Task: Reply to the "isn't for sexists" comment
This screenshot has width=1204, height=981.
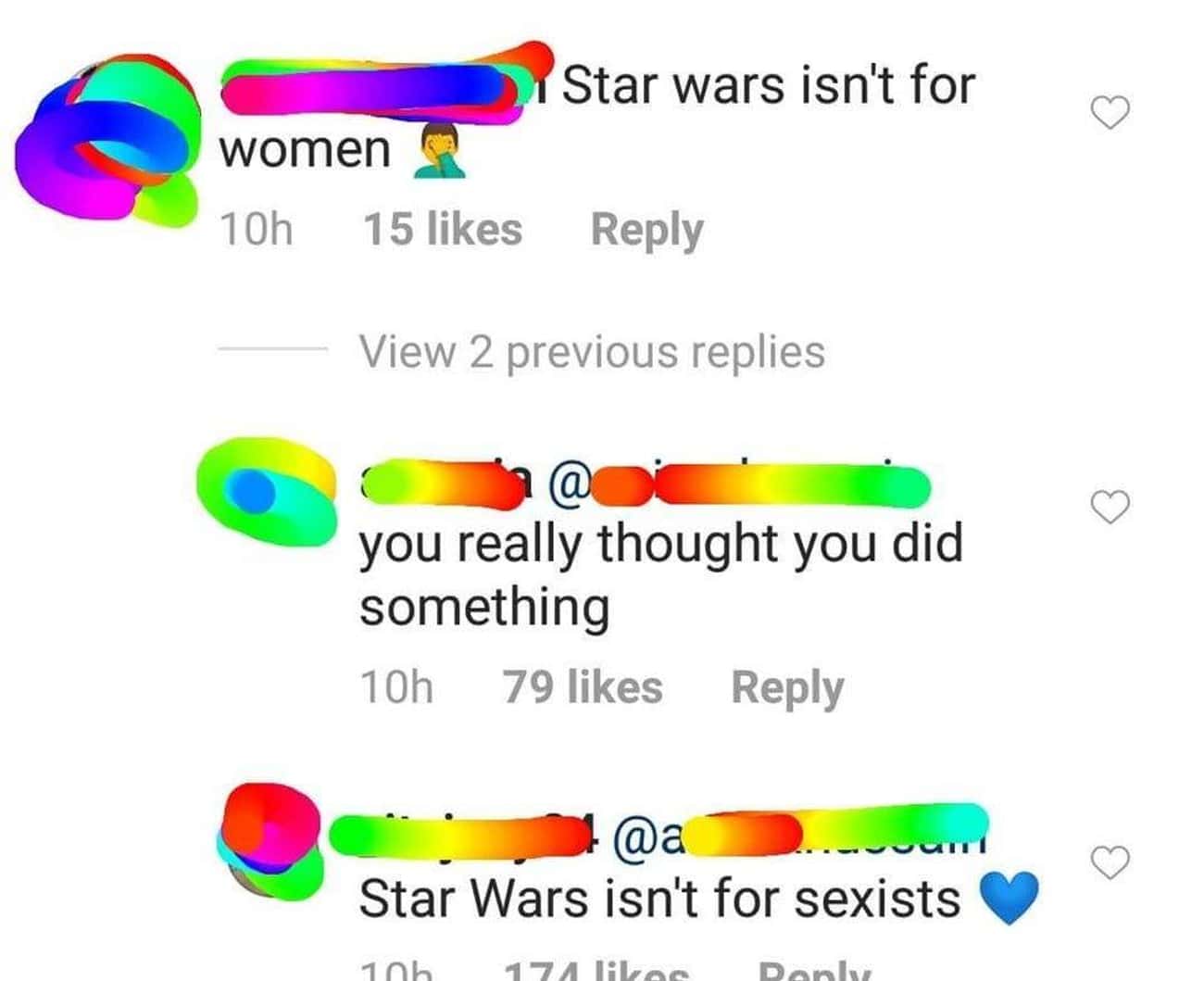Action: [814, 971]
